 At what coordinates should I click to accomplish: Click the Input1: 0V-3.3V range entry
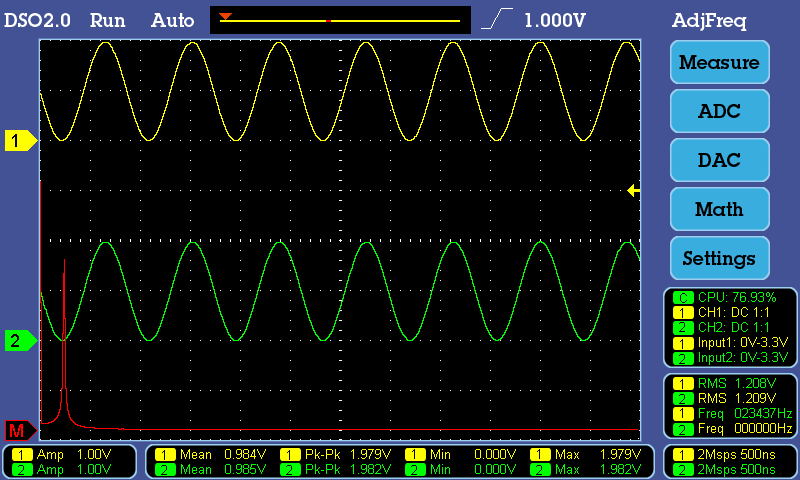(743, 342)
